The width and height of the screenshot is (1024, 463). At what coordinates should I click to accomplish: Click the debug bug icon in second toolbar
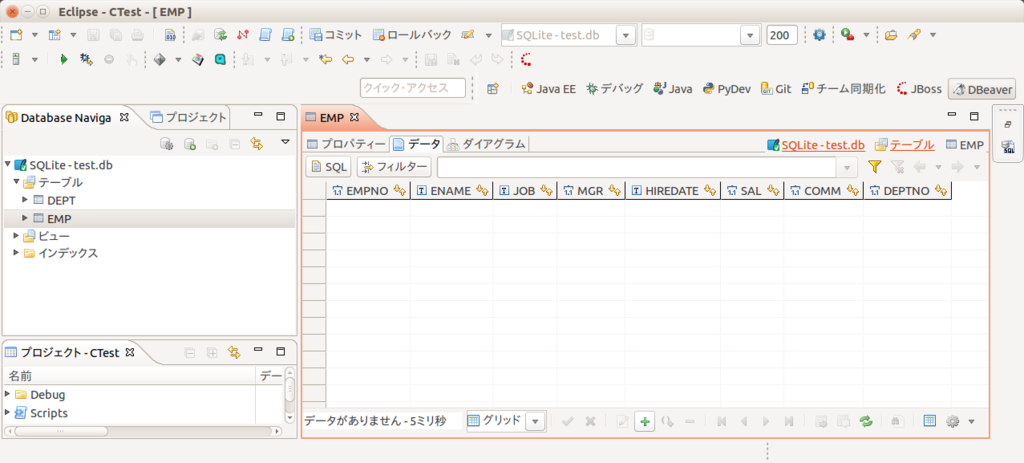point(86,59)
